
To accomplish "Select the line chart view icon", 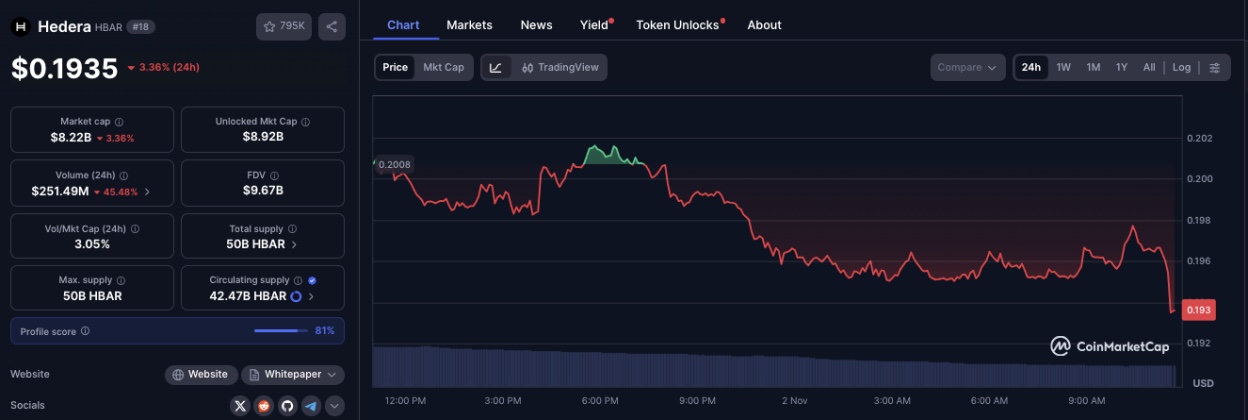I will (x=496, y=67).
